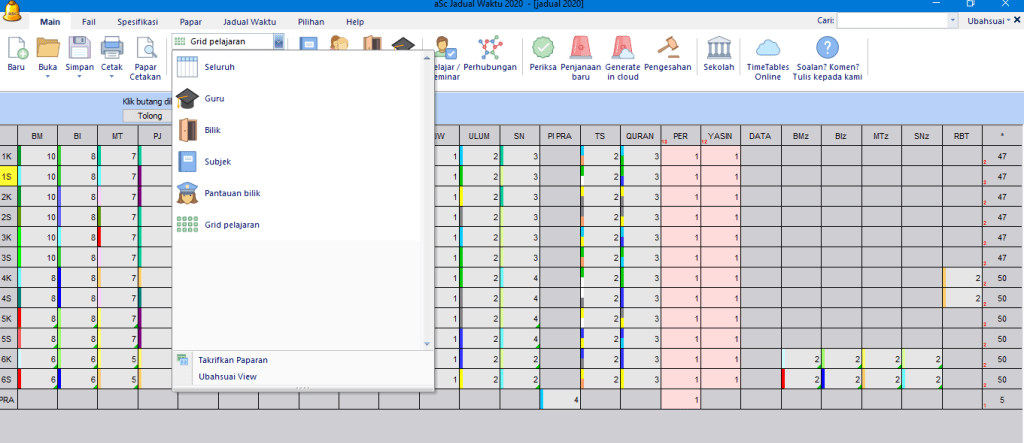Click RBT cell for class 4K
Viewport: 1024px width, 443px height.
tap(963, 278)
